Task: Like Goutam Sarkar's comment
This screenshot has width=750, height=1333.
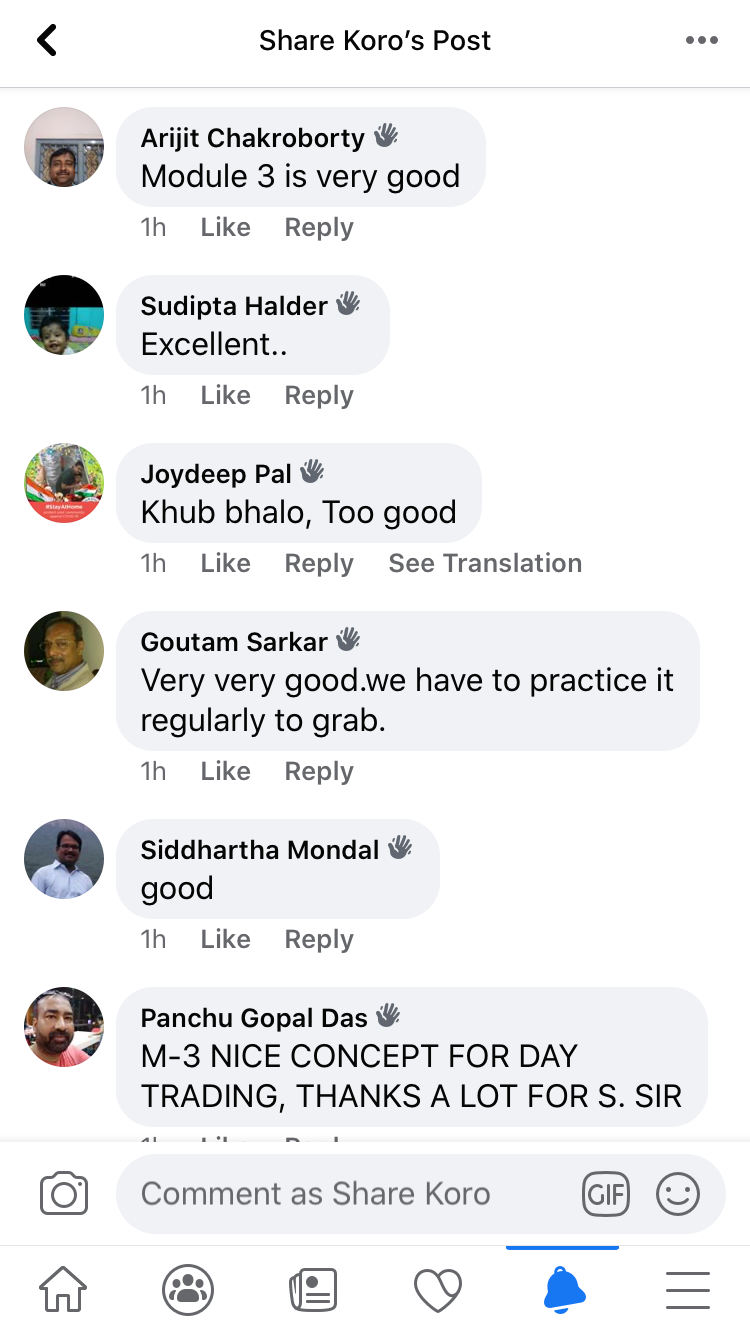Action: [x=225, y=771]
